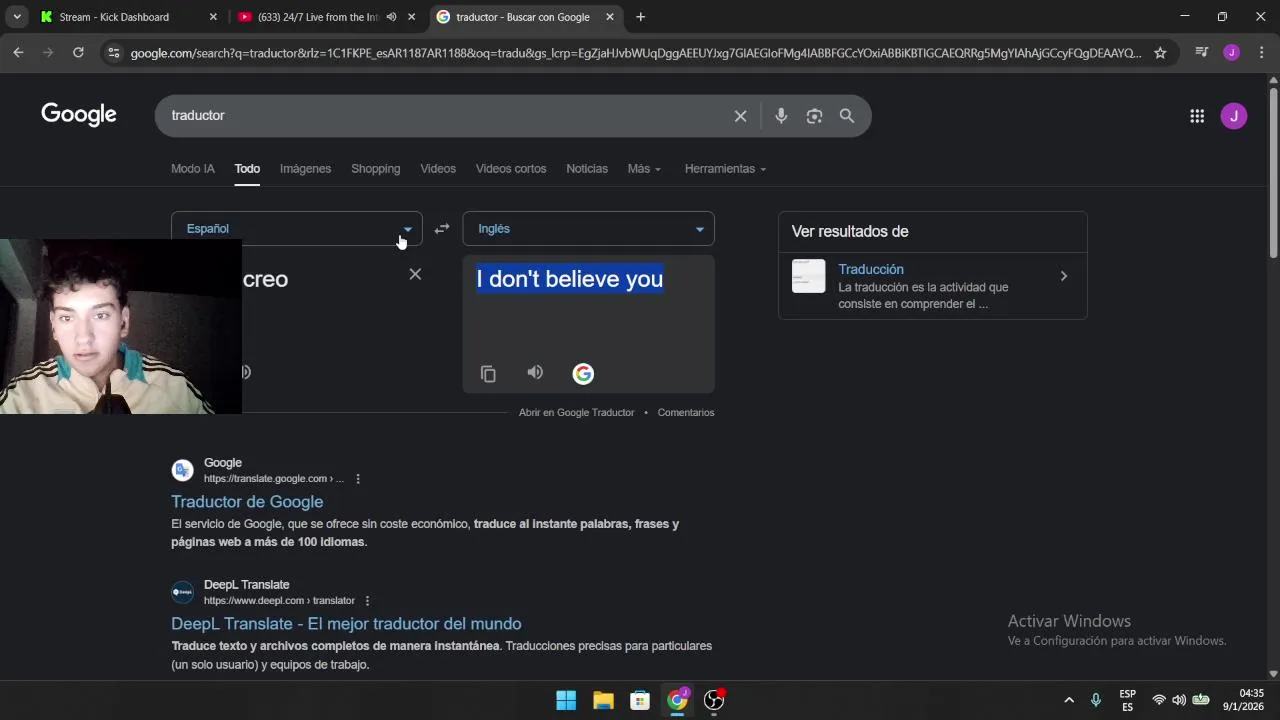This screenshot has height=720, width=1280.
Task: Switch to Videos cortos tab
Action: (511, 169)
